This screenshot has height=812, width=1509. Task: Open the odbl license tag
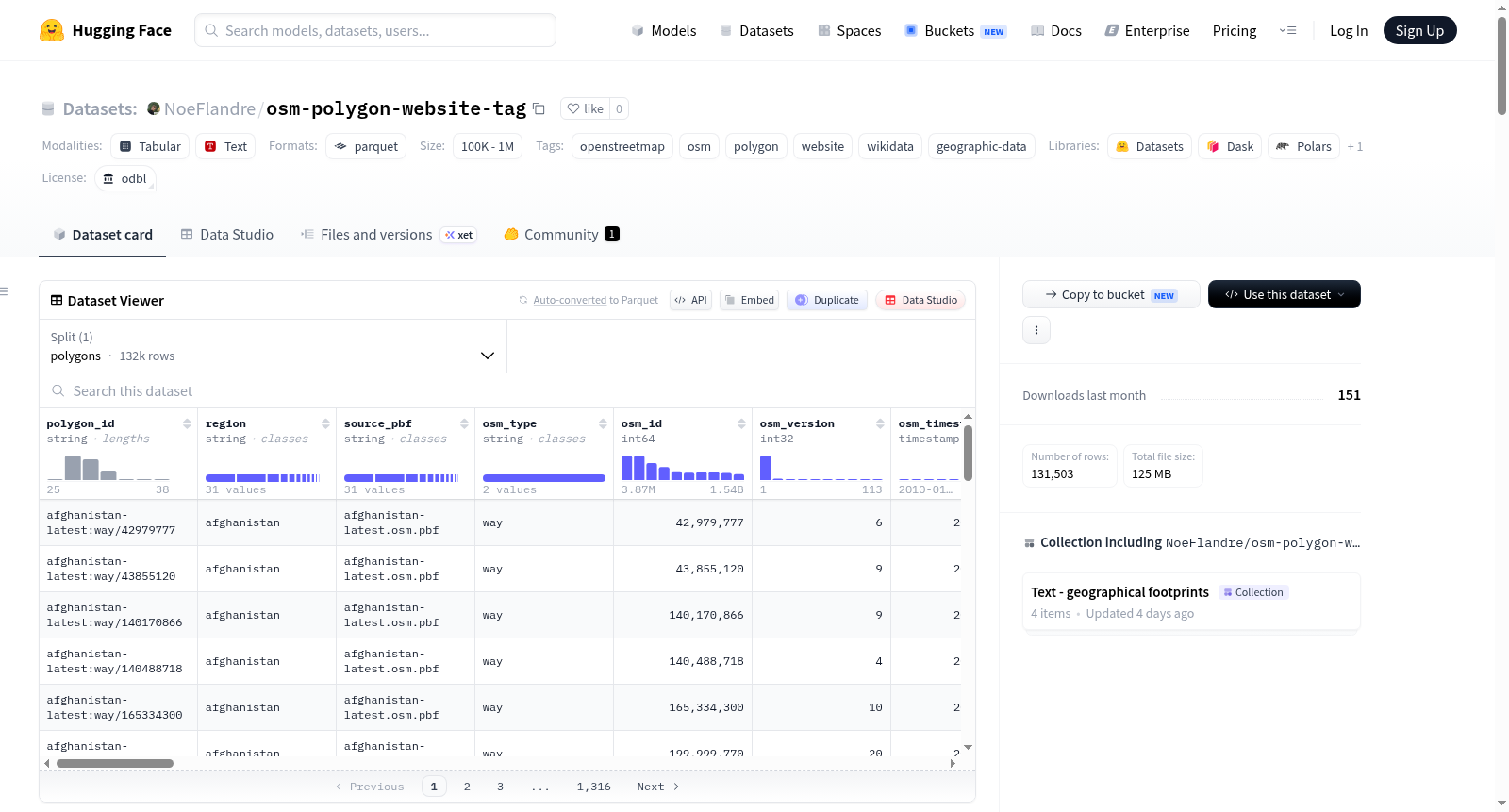(125, 178)
